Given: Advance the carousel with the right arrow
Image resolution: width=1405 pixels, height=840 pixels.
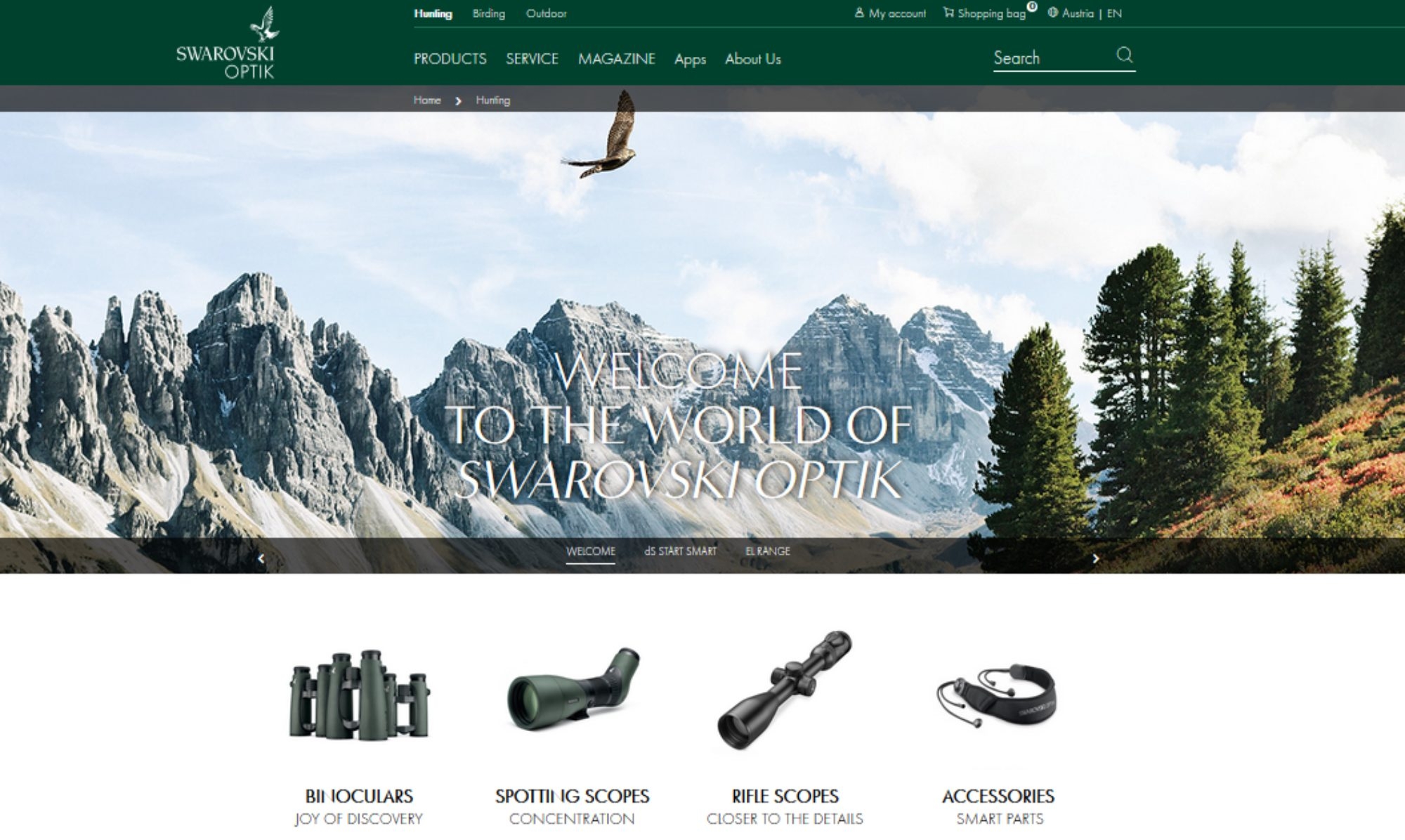Looking at the screenshot, I should pos(1096,558).
